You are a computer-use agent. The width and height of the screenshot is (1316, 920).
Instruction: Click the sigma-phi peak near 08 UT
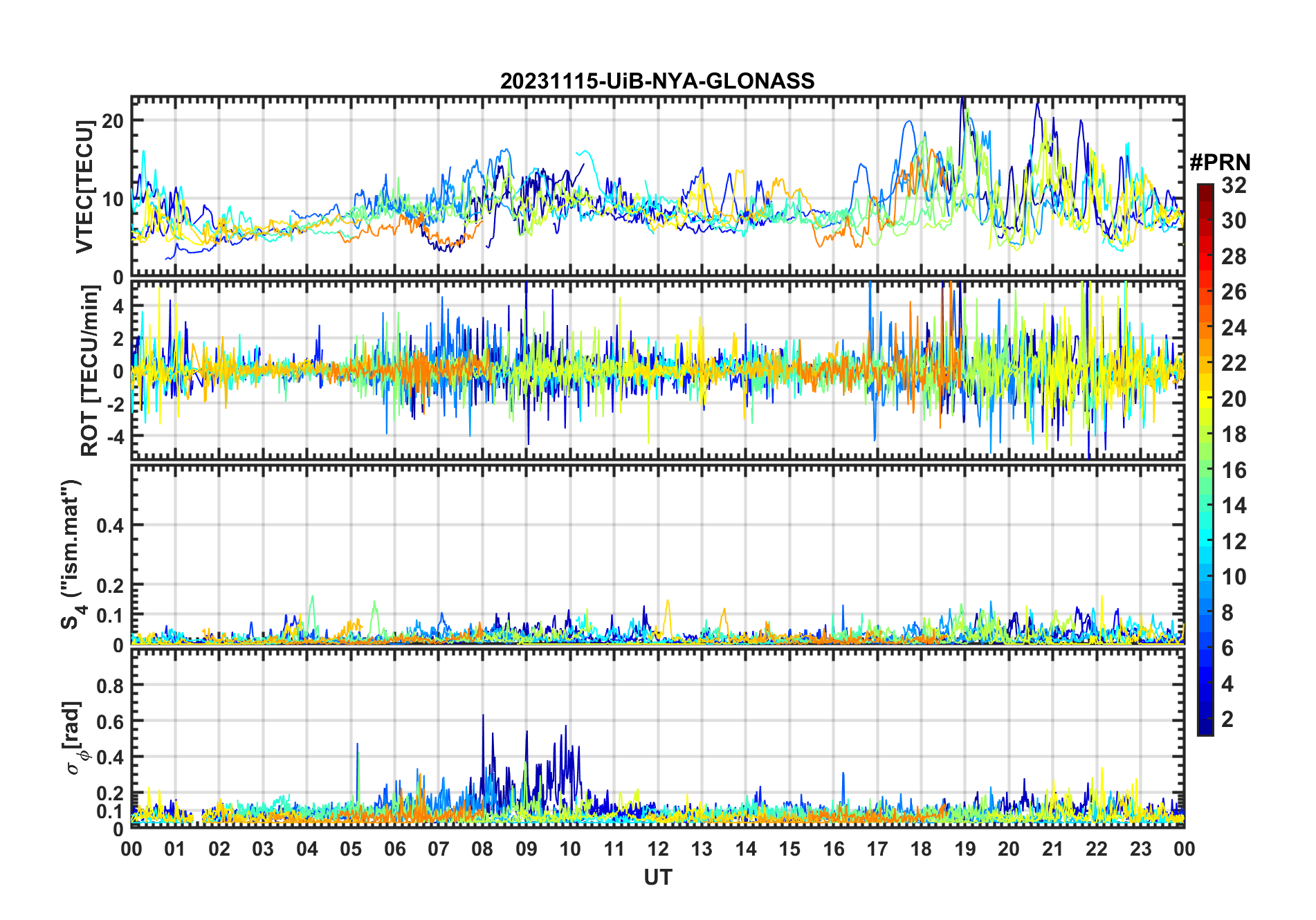(x=483, y=715)
